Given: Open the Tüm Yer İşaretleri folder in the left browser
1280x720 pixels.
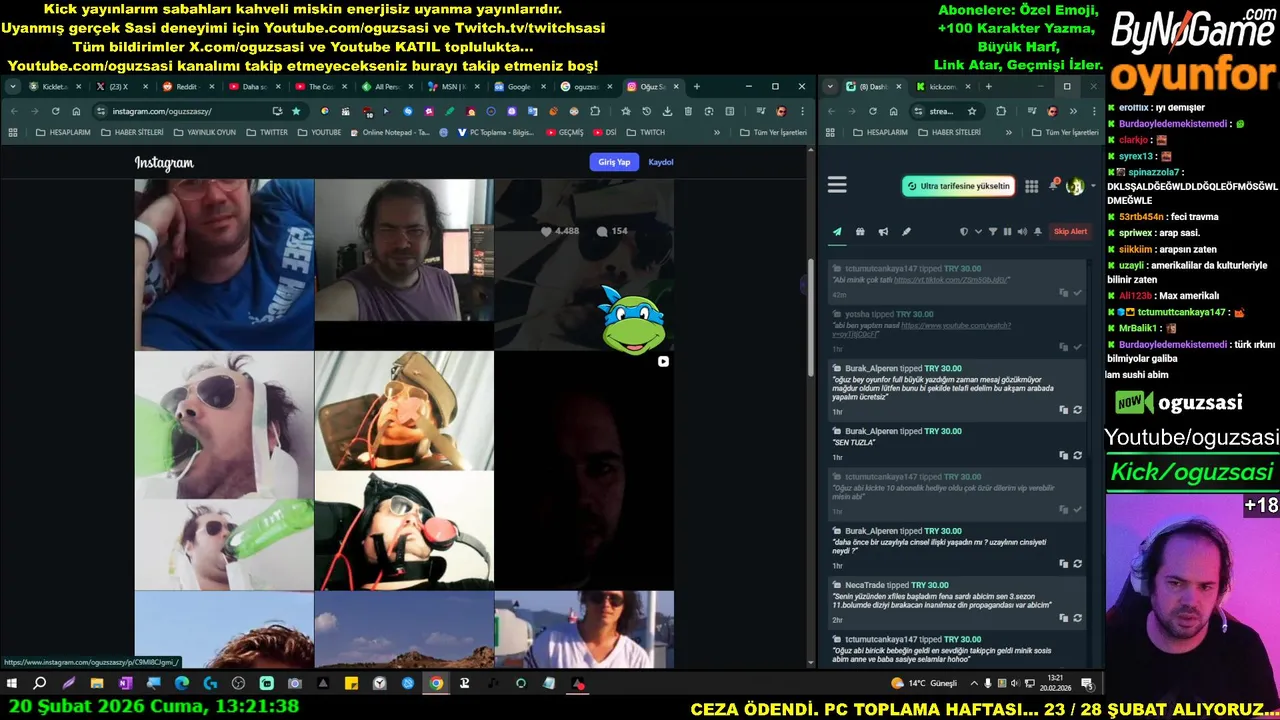Looking at the screenshot, I should coord(773,132).
